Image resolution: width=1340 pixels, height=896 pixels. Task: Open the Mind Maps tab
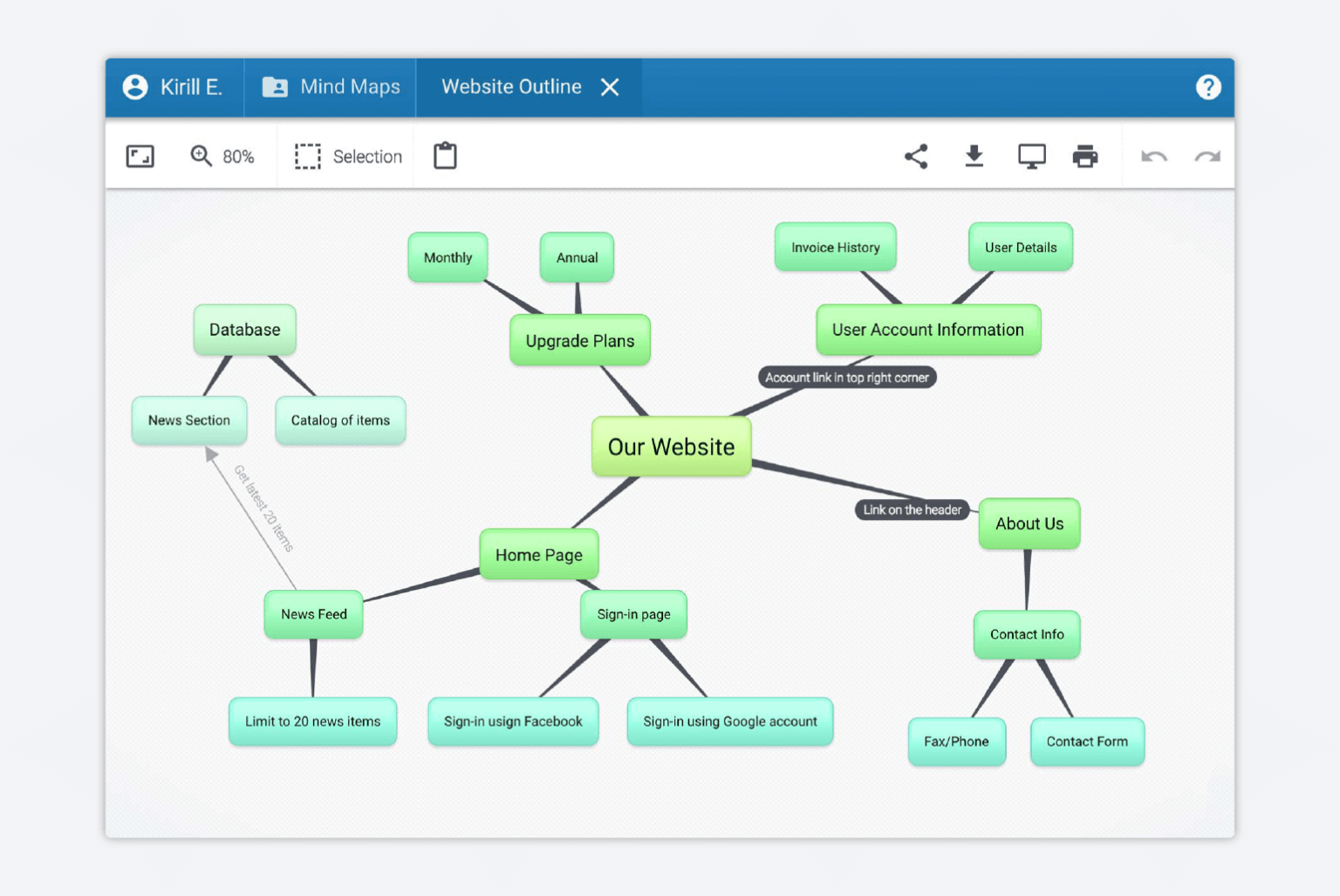point(330,87)
